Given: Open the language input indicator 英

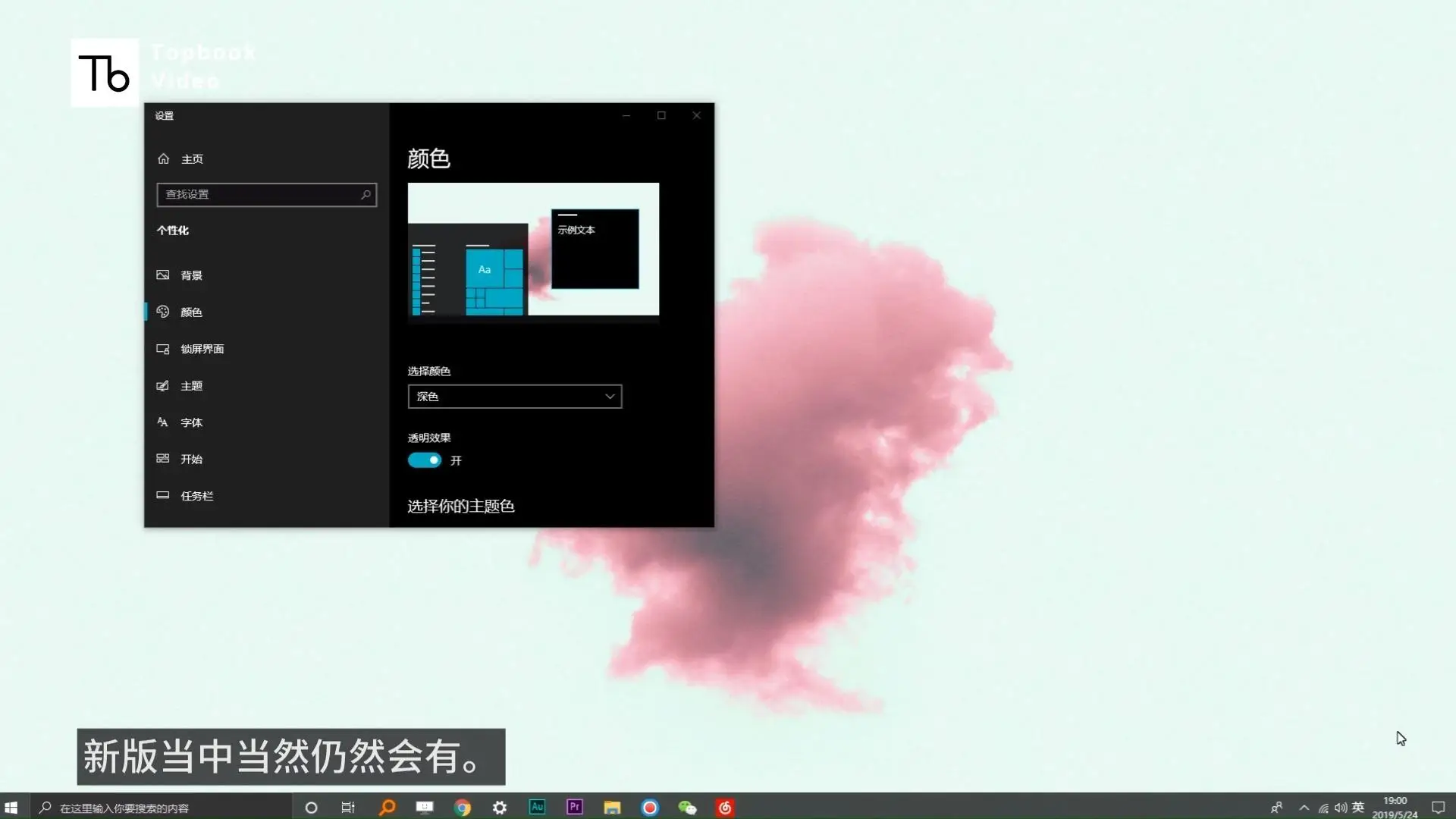Looking at the screenshot, I should [x=1359, y=807].
